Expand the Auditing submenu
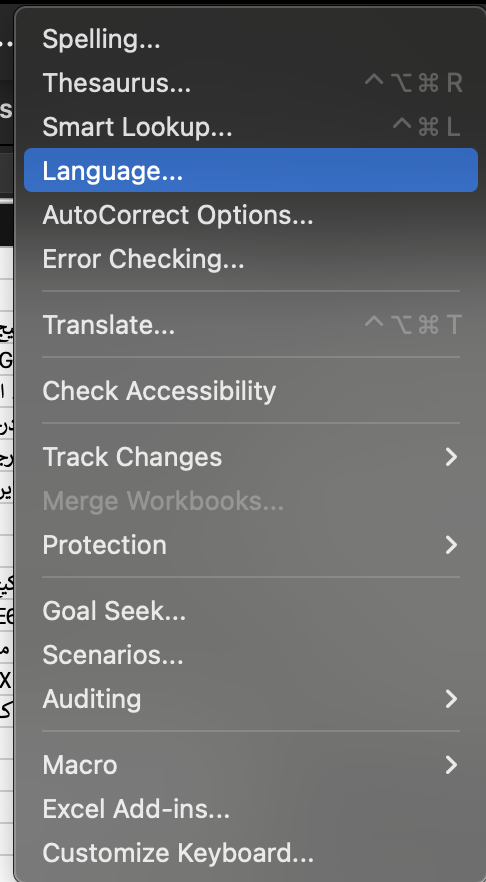This screenshot has height=882, width=486. (x=251, y=699)
